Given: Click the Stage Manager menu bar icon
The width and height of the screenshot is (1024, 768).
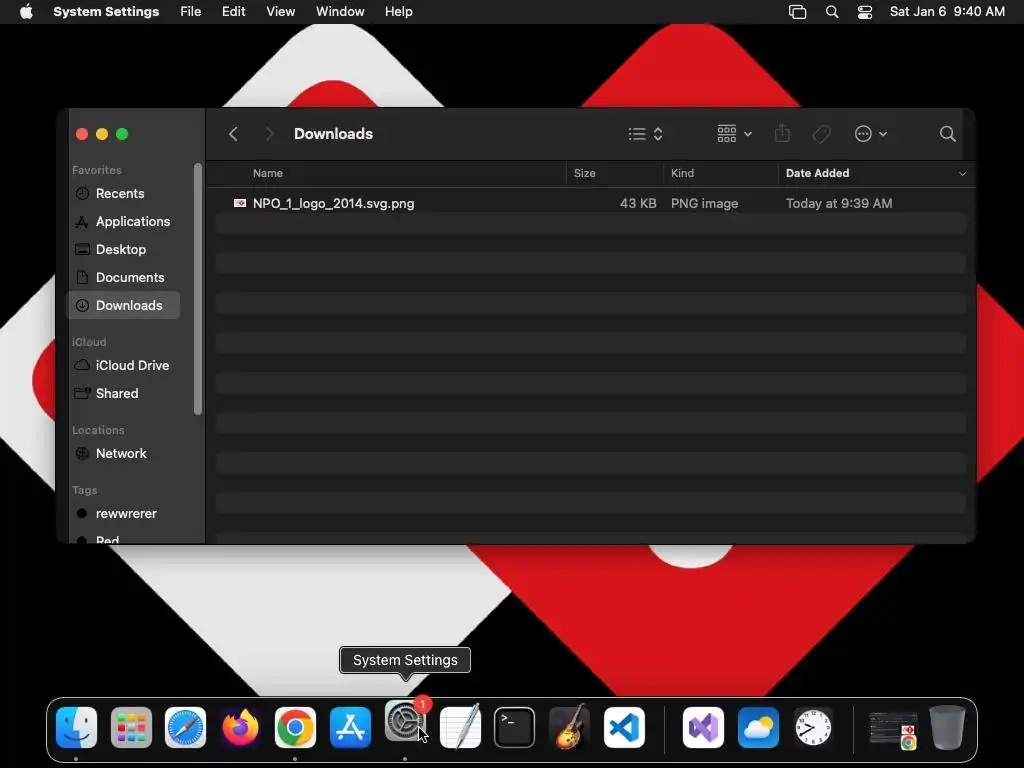Looking at the screenshot, I should point(797,12).
